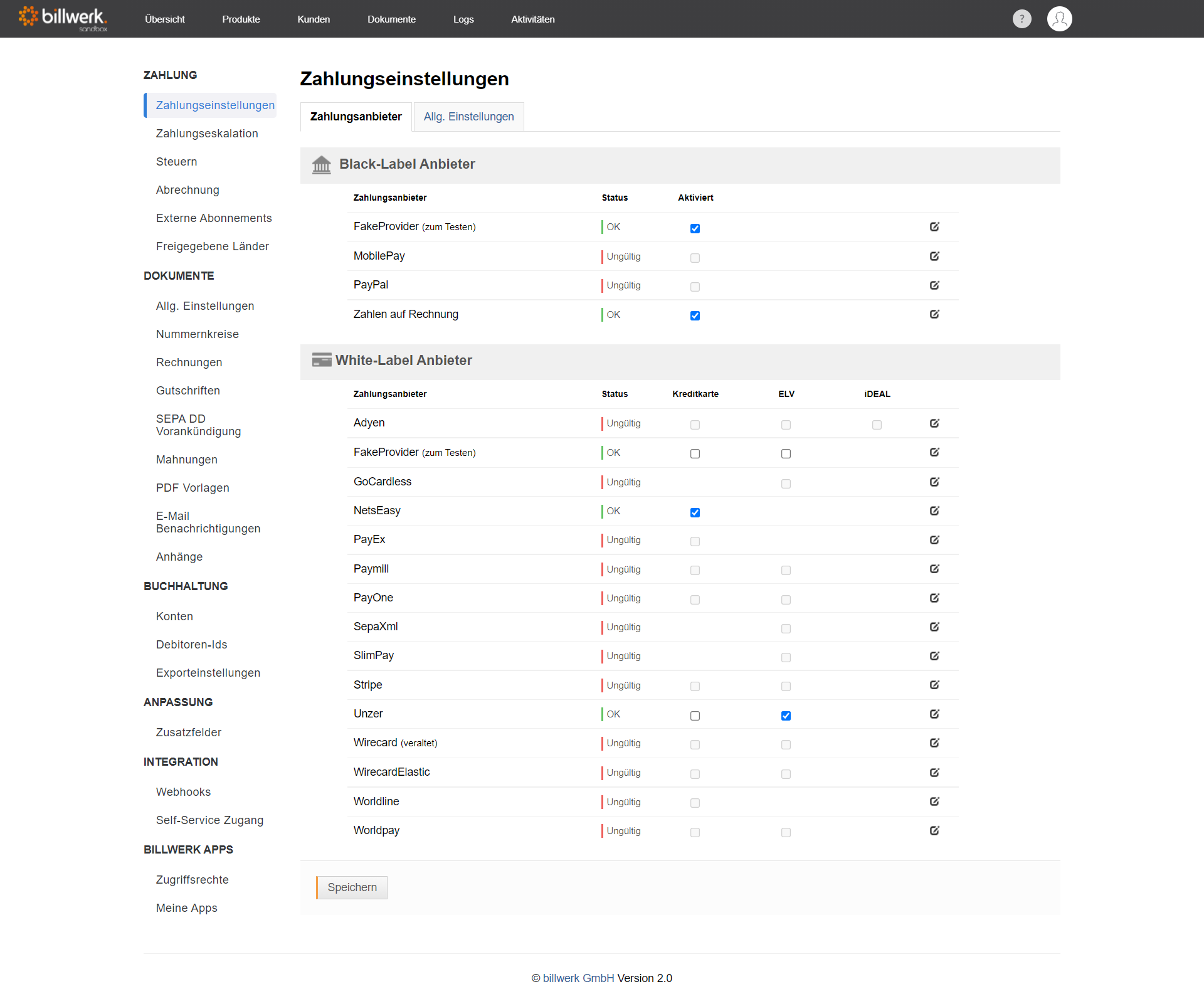Image resolution: width=1204 pixels, height=994 pixels.
Task: Edit Zahlen auf Rechnung settings icon
Action: click(x=934, y=314)
